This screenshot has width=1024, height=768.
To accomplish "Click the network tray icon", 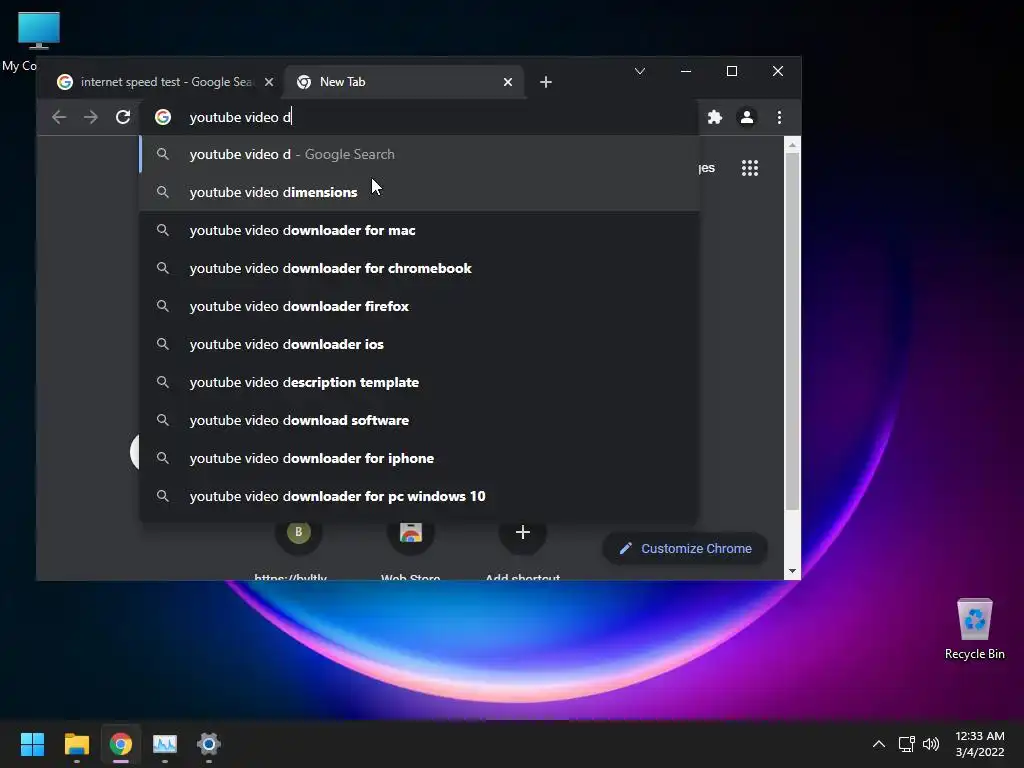I will (x=906, y=744).
